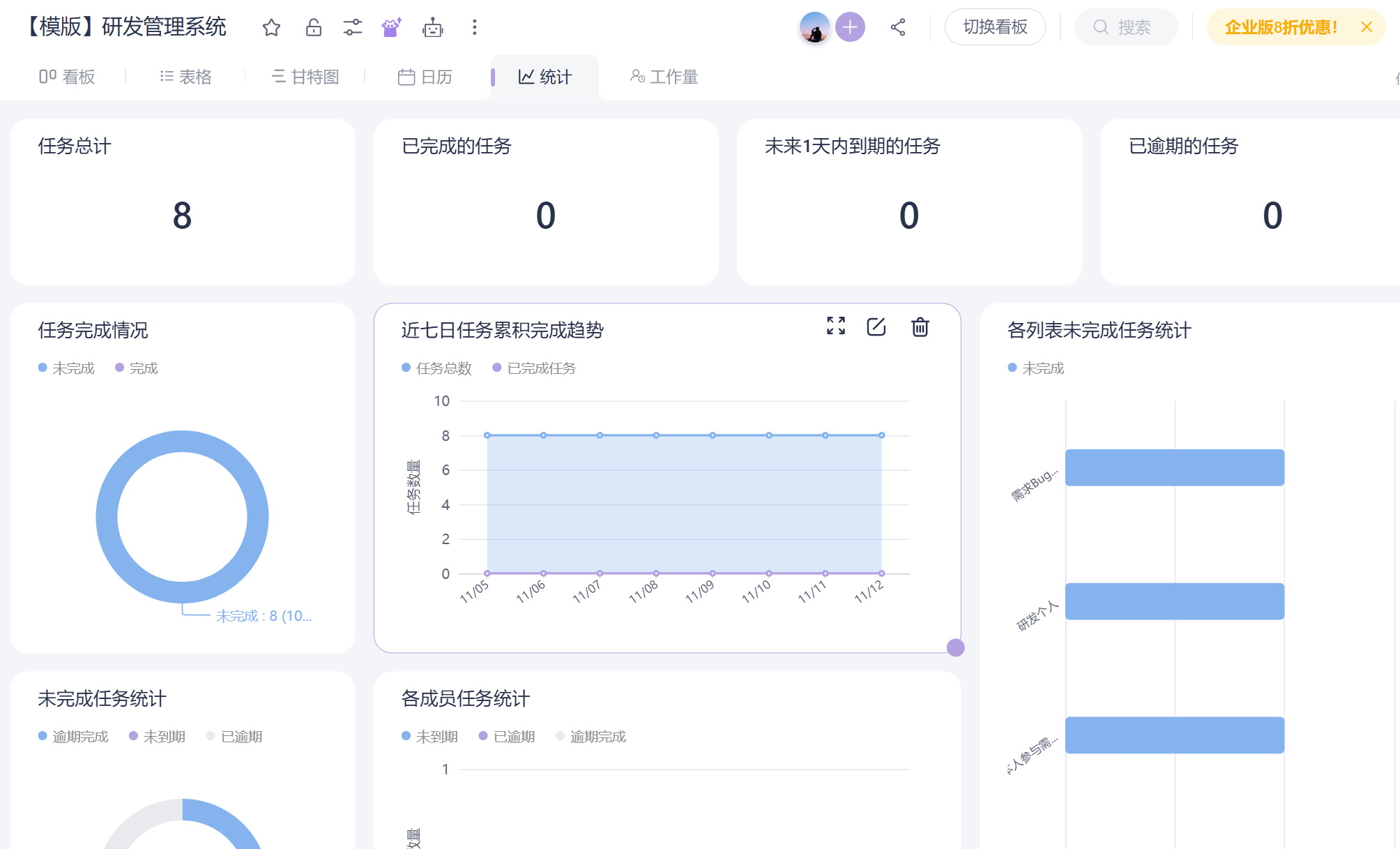Click the 未完成 : 8 donut label
This screenshot has height=849, width=1400.
click(x=264, y=616)
